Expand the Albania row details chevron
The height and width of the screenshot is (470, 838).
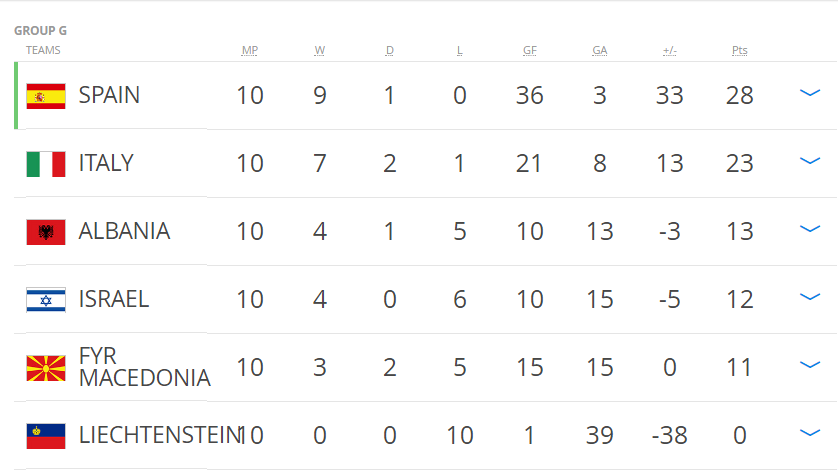point(810,229)
